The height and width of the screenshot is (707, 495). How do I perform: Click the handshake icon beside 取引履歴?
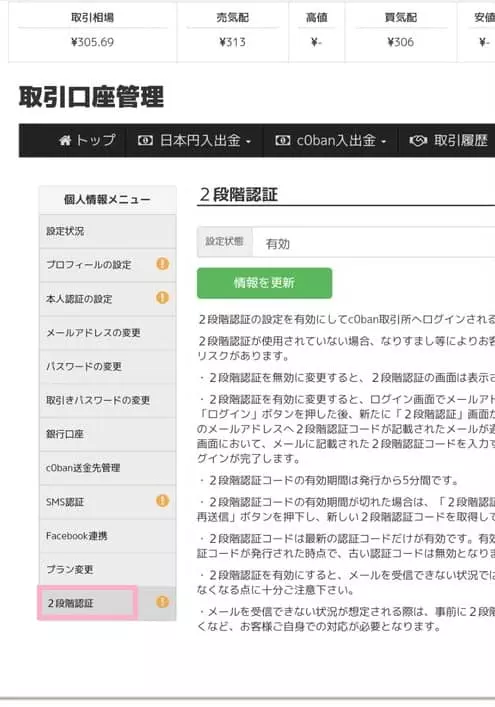click(x=418, y=141)
